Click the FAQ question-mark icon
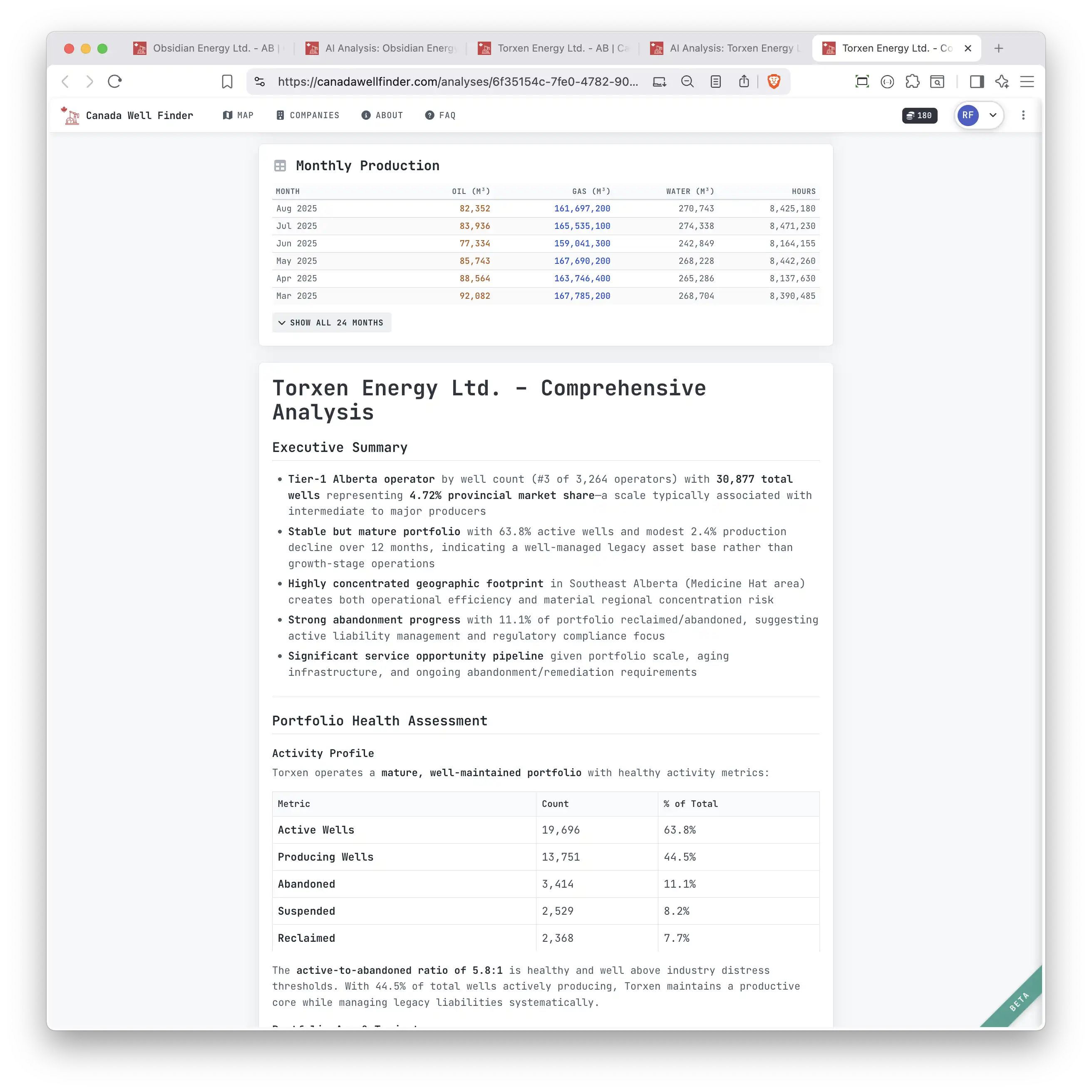Screen dimensions: 1092x1092 pos(429,115)
